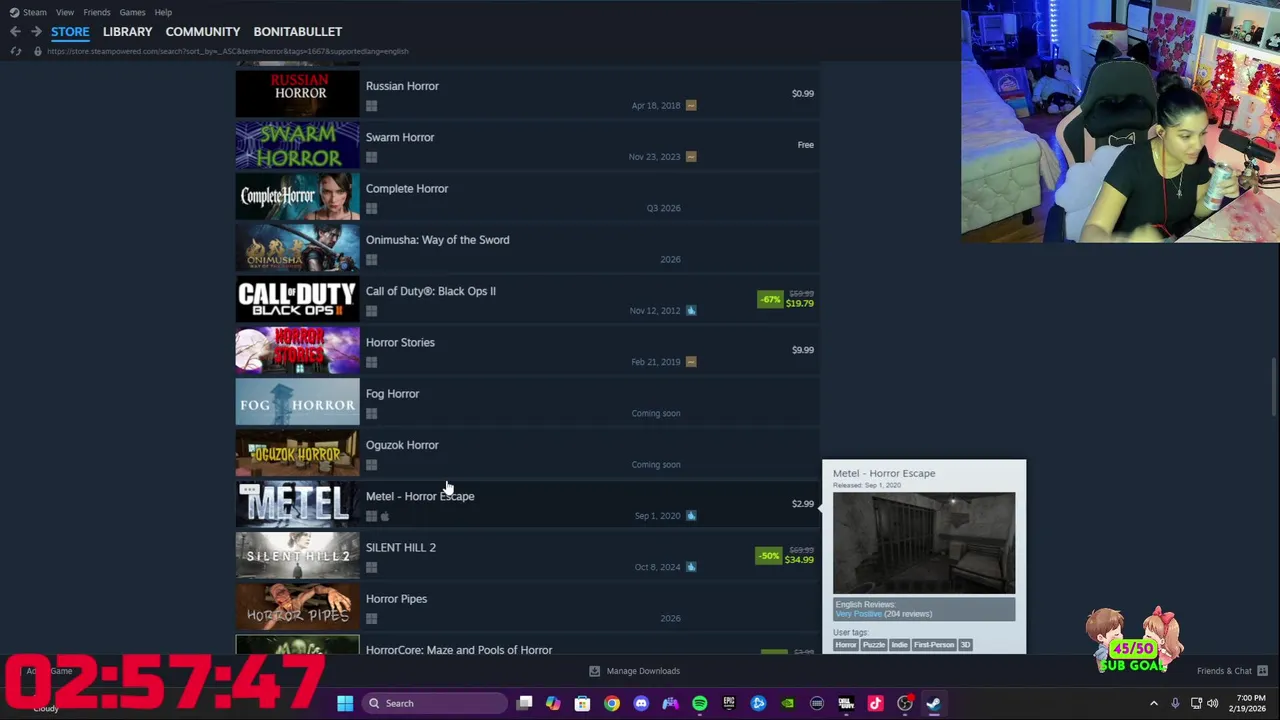Open the View menu

coord(65,12)
